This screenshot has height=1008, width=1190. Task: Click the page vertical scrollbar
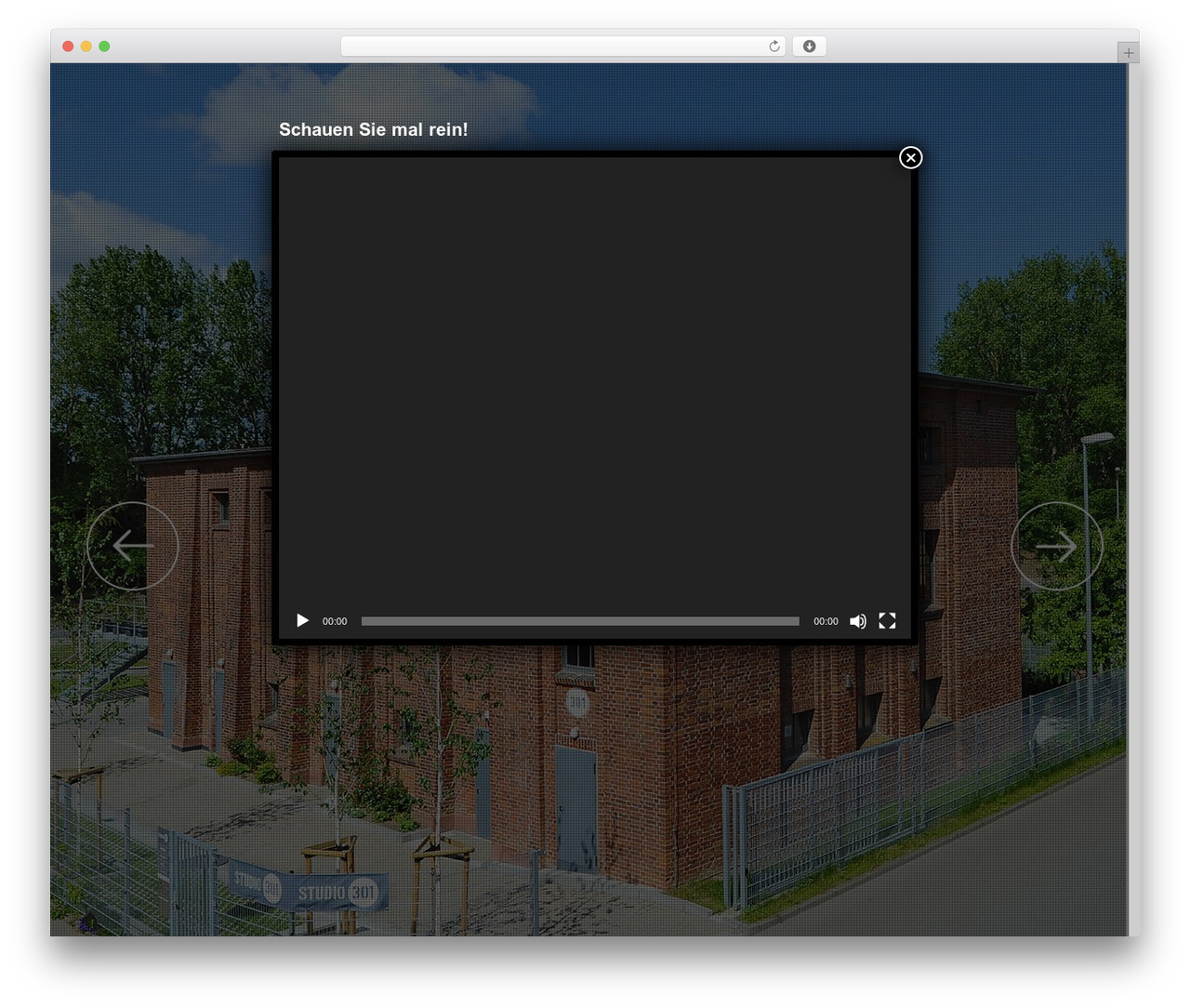[1132, 499]
